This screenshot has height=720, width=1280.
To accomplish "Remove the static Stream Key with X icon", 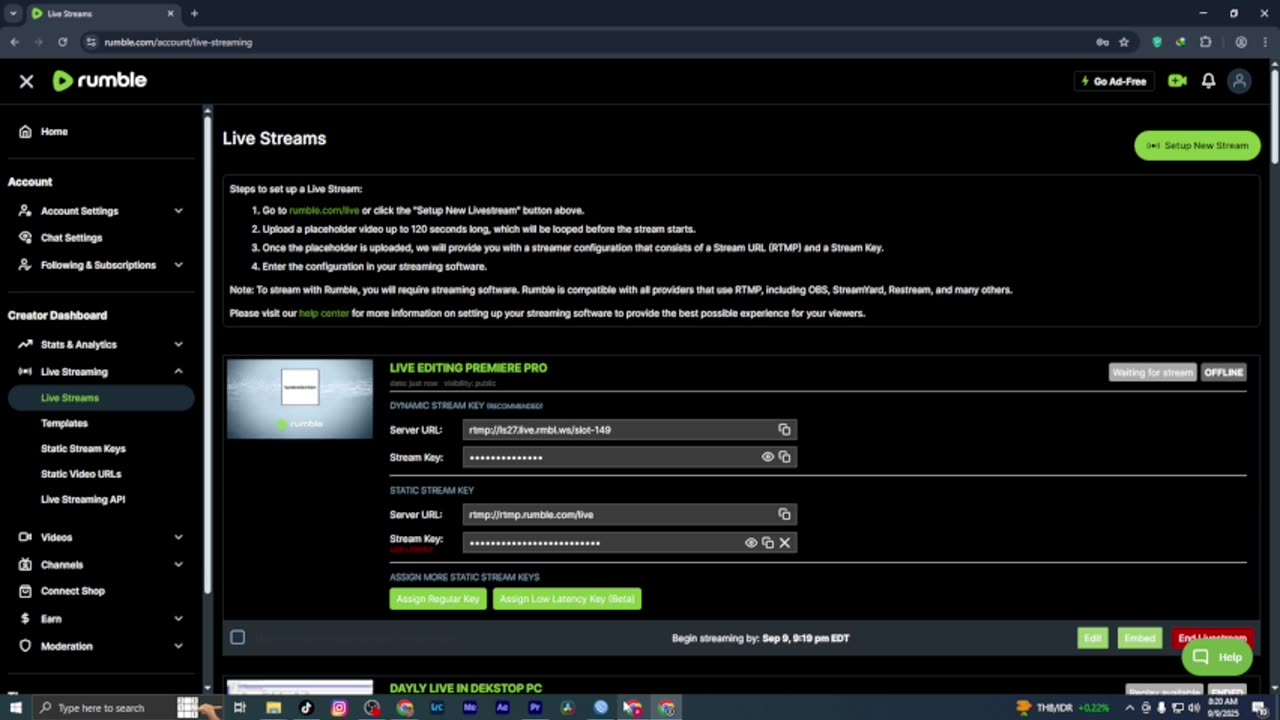I will (784, 542).
